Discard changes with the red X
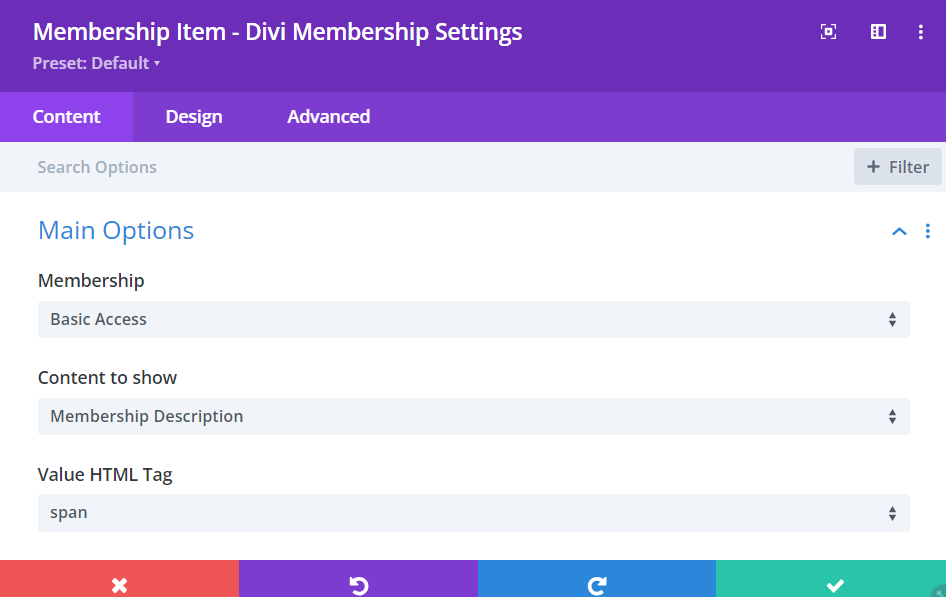Screen dimensions: 946x597 [x=119, y=585]
